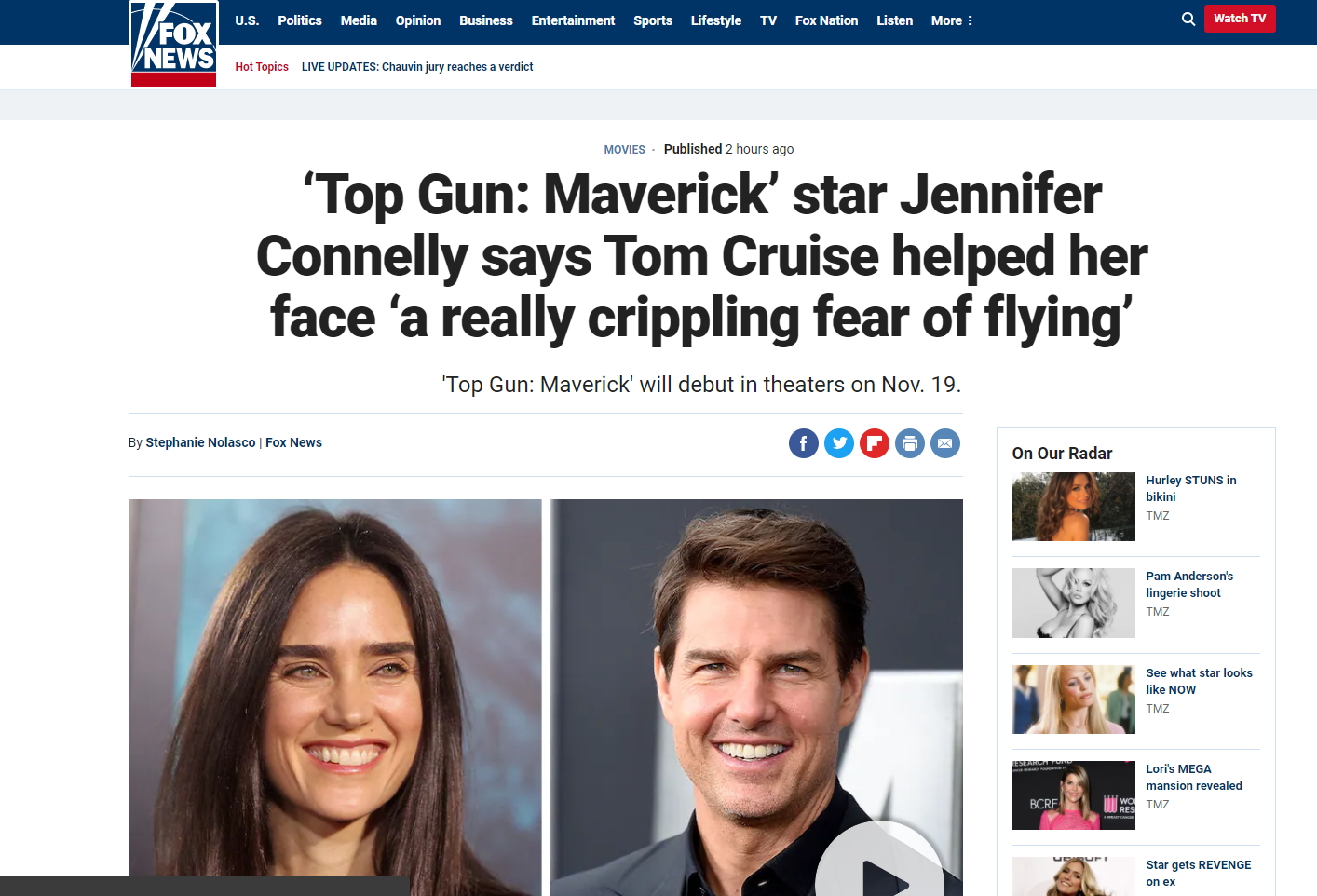This screenshot has width=1317, height=896.
Task: Open search with magnifying glass icon
Action: [x=1188, y=19]
